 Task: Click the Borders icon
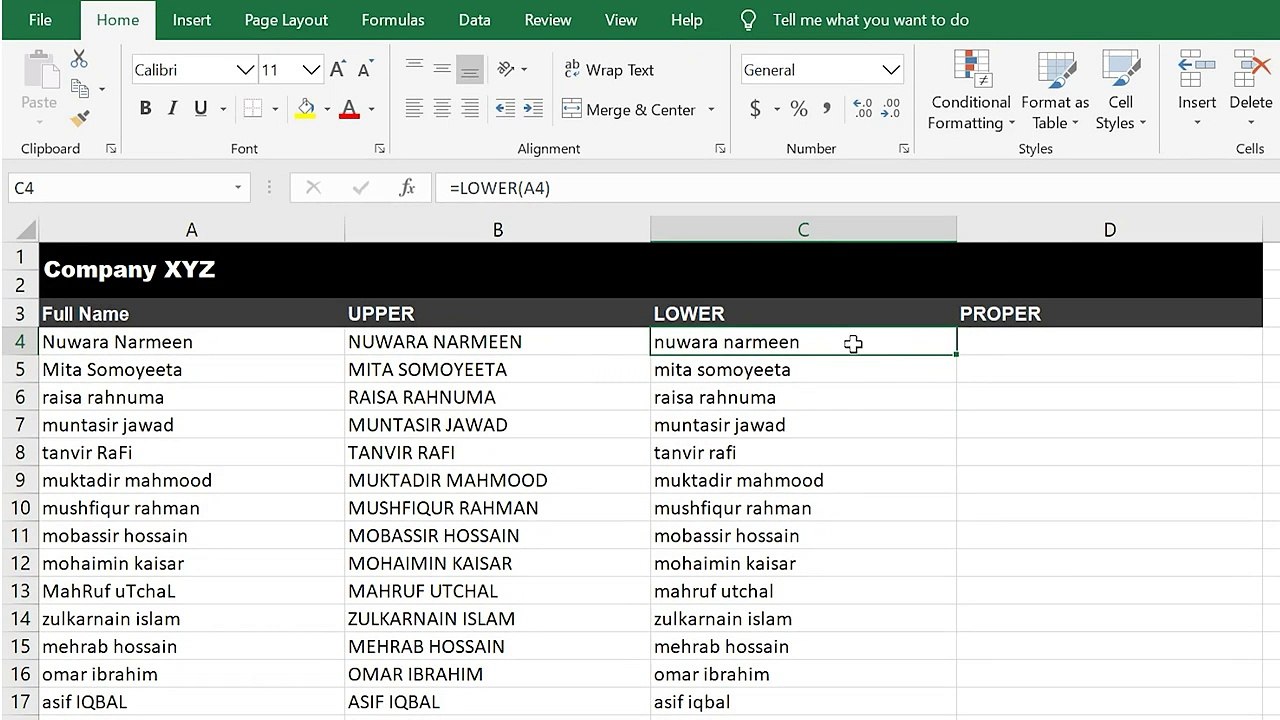click(253, 109)
